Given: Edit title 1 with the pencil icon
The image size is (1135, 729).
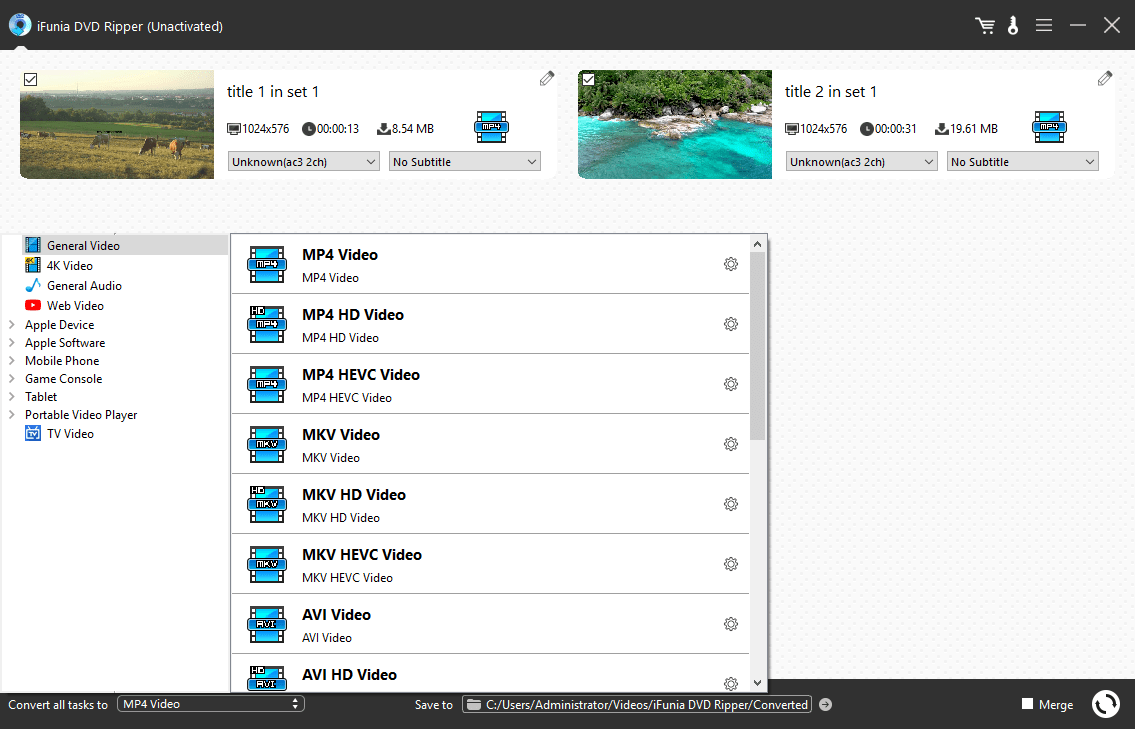Looking at the screenshot, I should (547, 78).
